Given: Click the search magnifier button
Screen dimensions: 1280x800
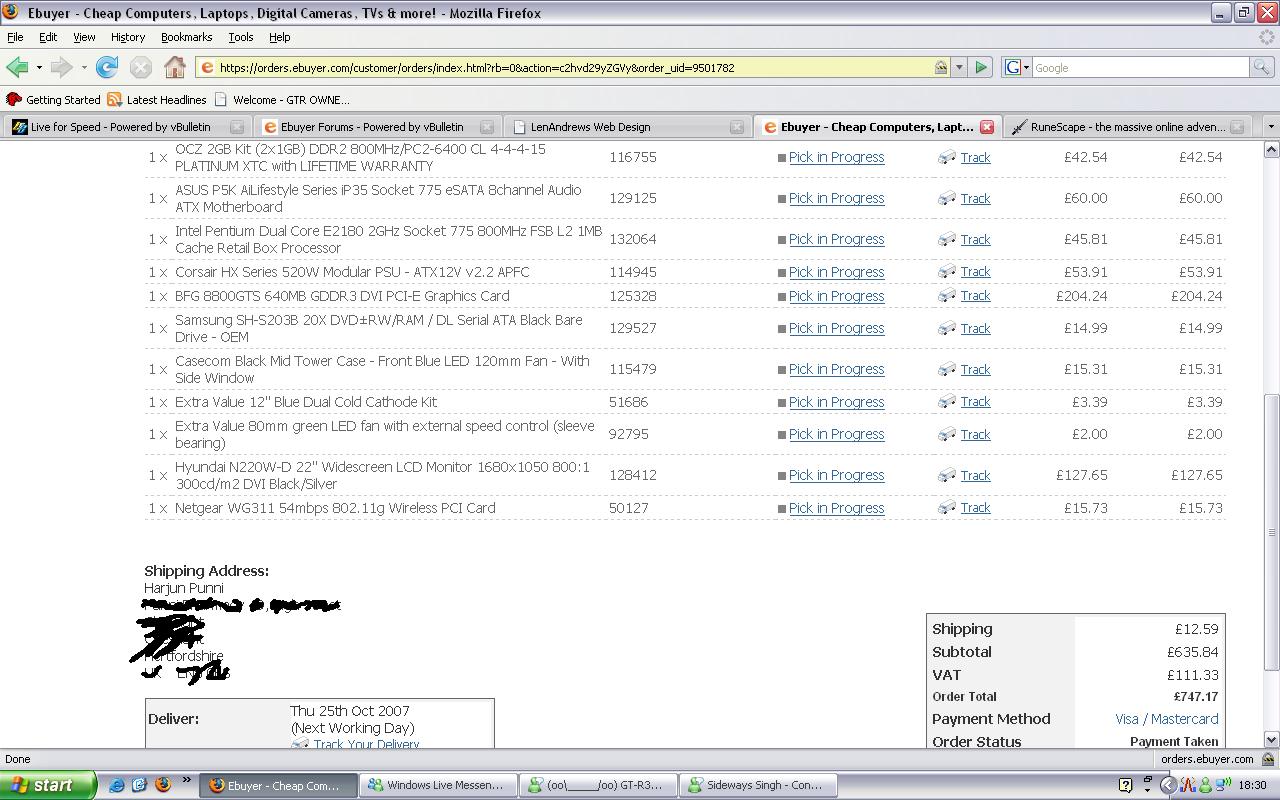Looking at the screenshot, I should tap(1262, 67).
